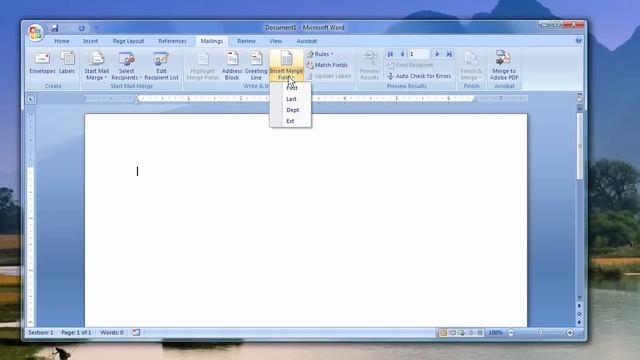Click inside the blank document page
Screen dimensions: 640x360
(x=306, y=220)
